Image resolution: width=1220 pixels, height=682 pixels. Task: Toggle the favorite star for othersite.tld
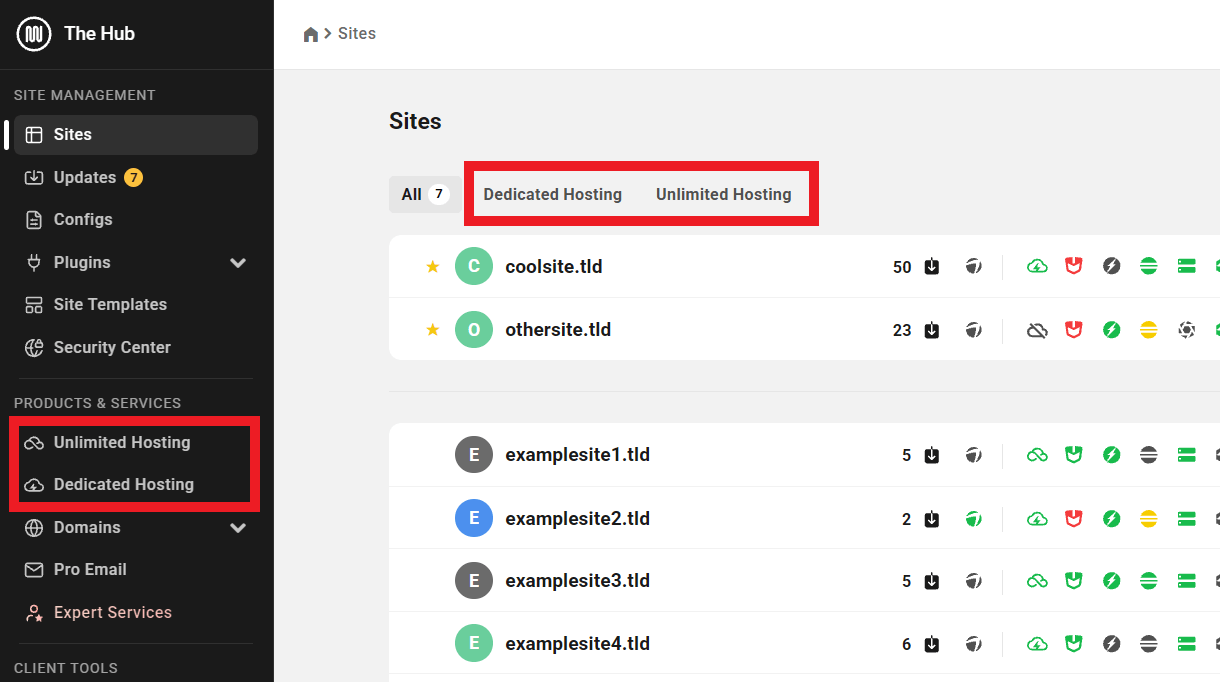tap(433, 330)
